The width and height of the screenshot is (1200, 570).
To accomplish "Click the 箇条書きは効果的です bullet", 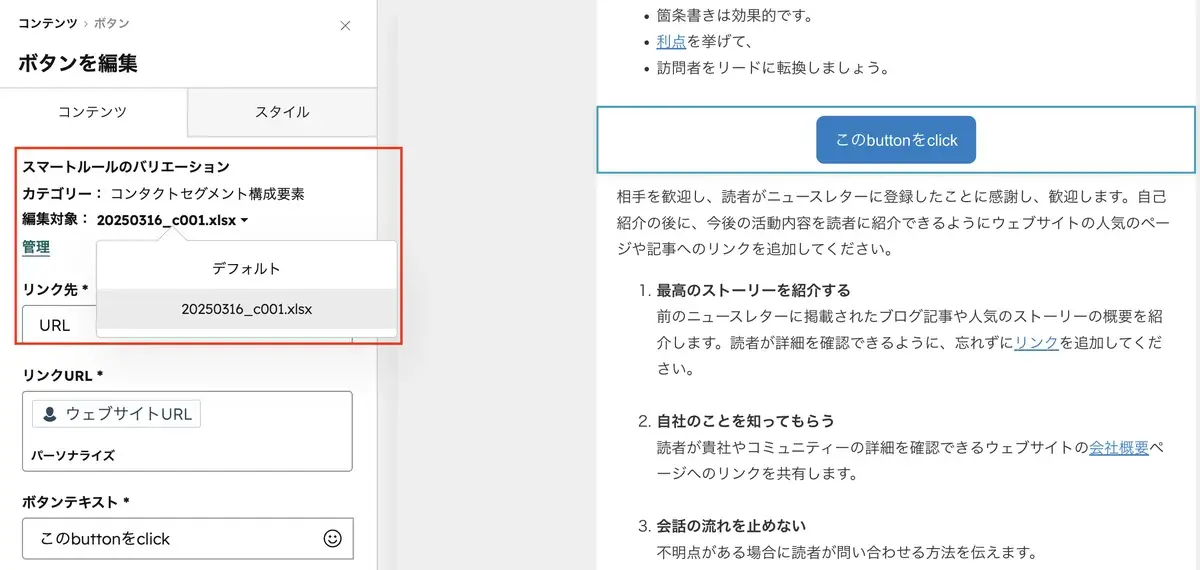I will coord(734,15).
